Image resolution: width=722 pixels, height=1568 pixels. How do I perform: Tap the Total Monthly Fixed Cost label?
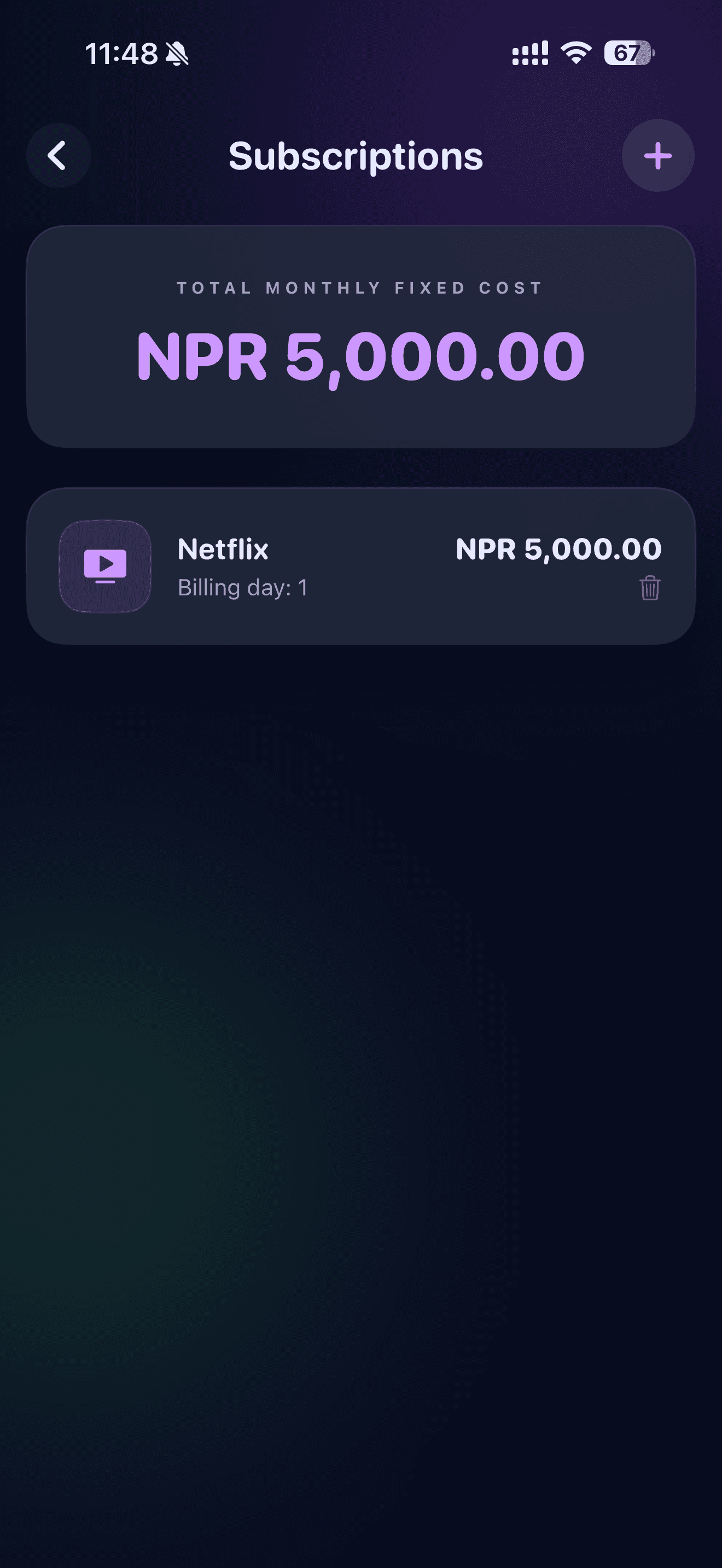click(360, 288)
